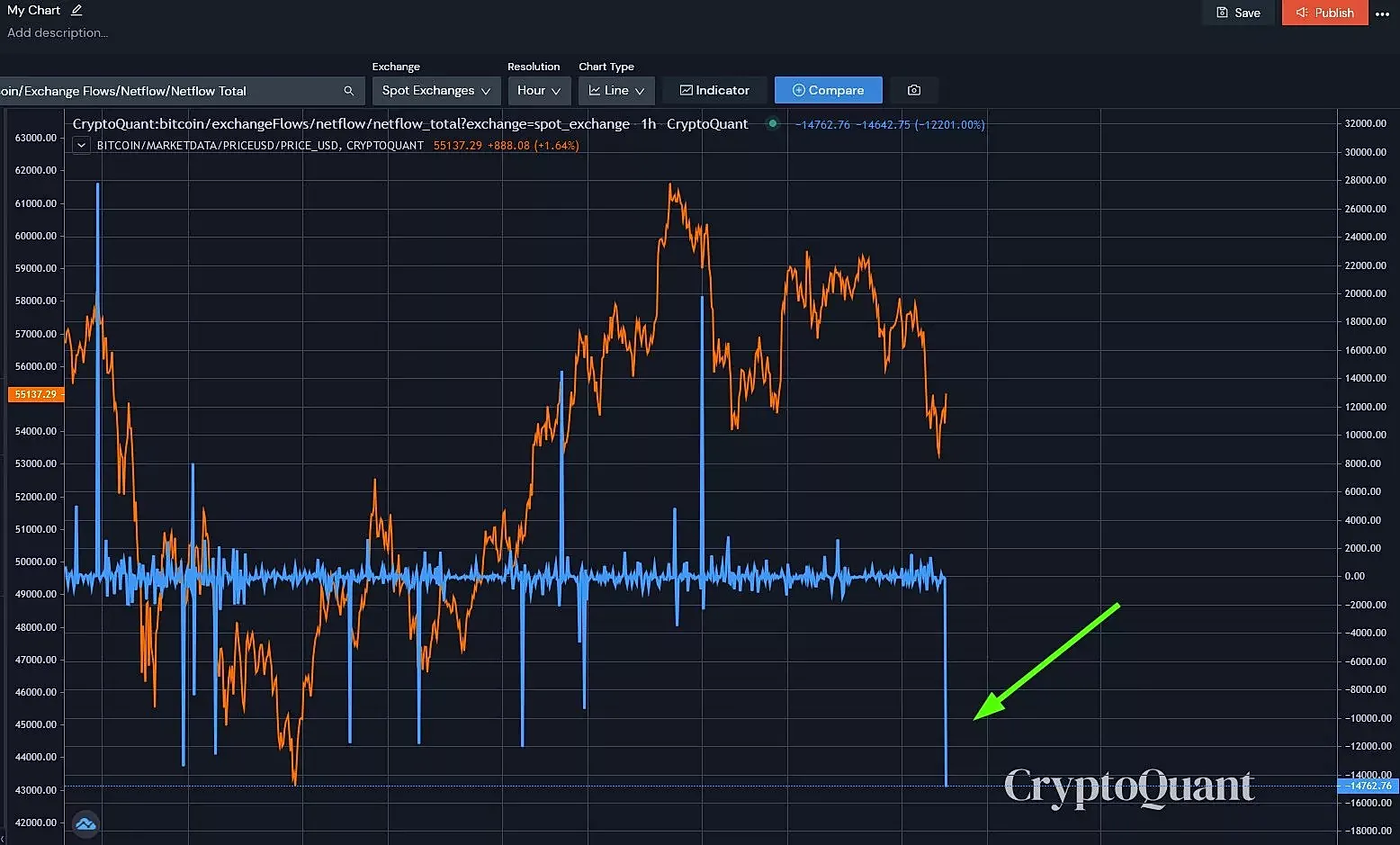Click the orange 55137.29 price label
Screen dimensions: 1400x845
(36, 394)
